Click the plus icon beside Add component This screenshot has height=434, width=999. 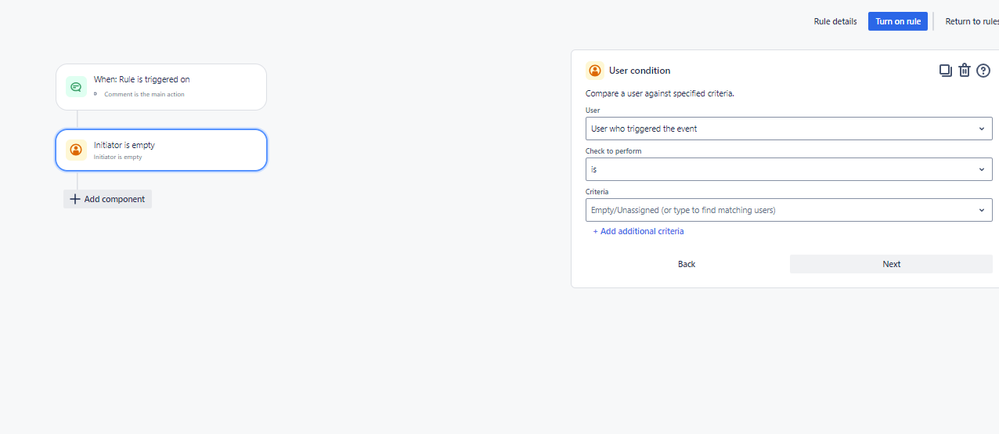[x=75, y=199]
